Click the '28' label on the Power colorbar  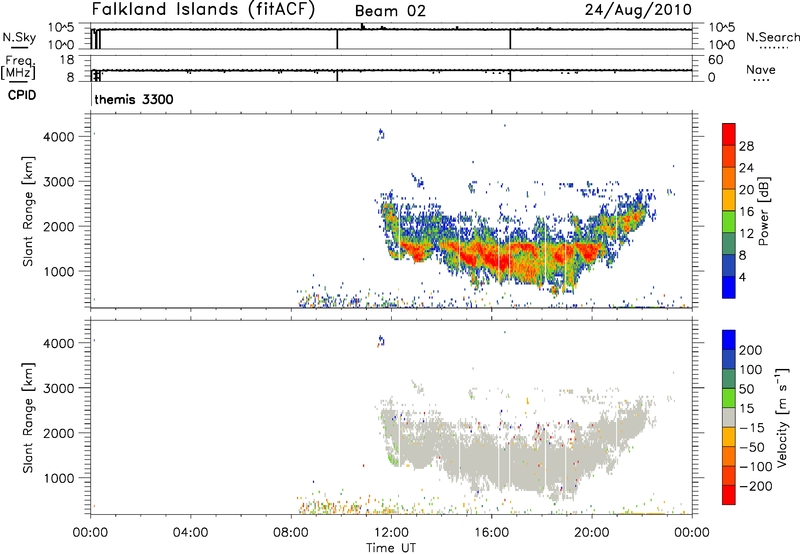pos(746,146)
